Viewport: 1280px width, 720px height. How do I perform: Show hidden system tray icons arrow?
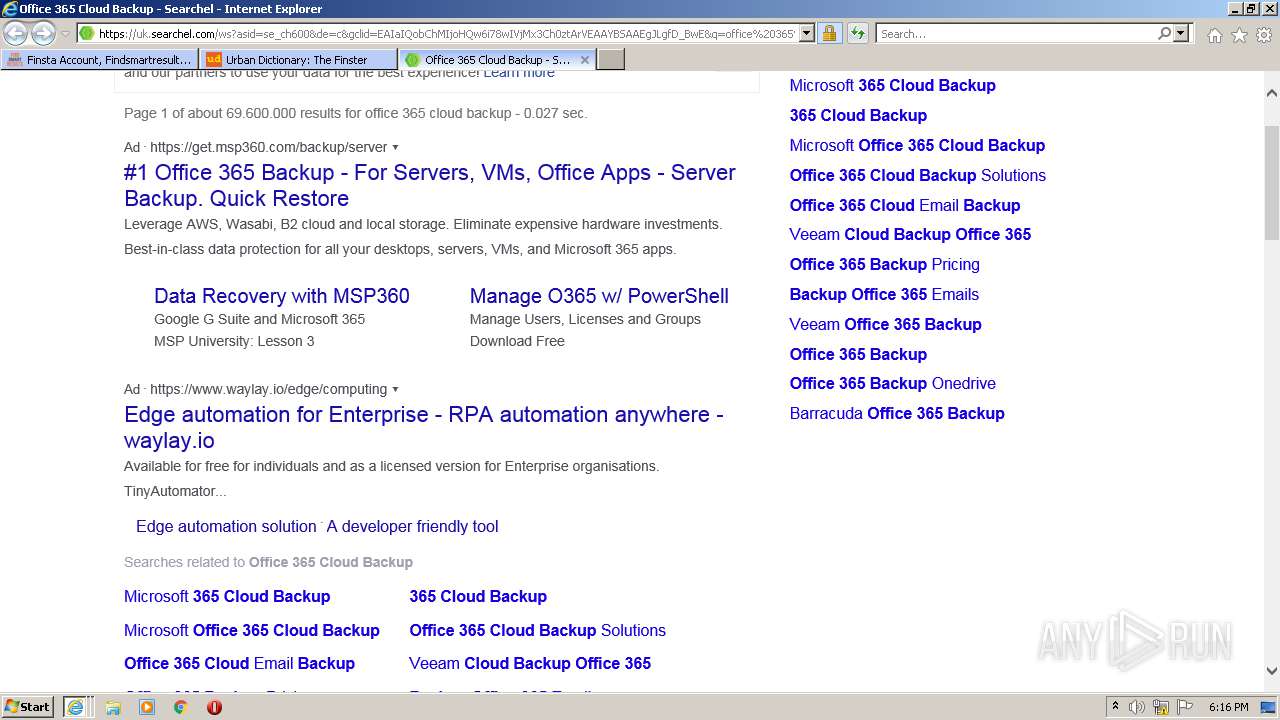1115,707
